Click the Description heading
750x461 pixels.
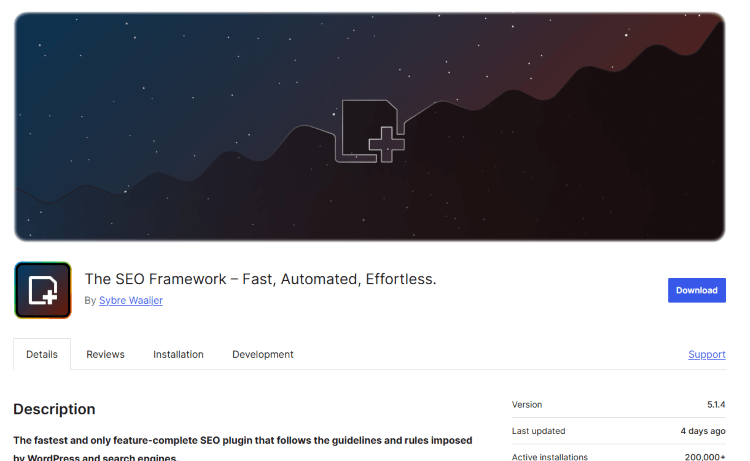[x=54, y=409]
